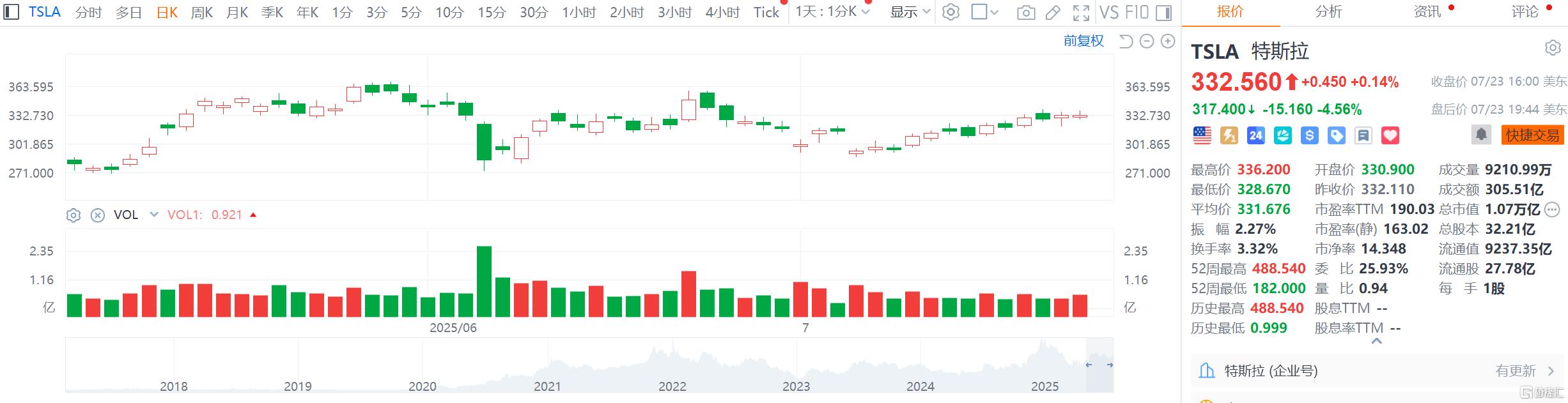
Task: Open the 分析 analysis tab
Action: click(1328, 12)
